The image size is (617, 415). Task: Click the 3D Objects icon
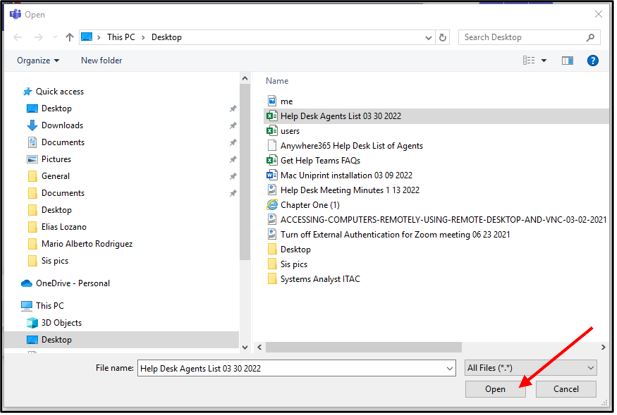coord(32,323)
